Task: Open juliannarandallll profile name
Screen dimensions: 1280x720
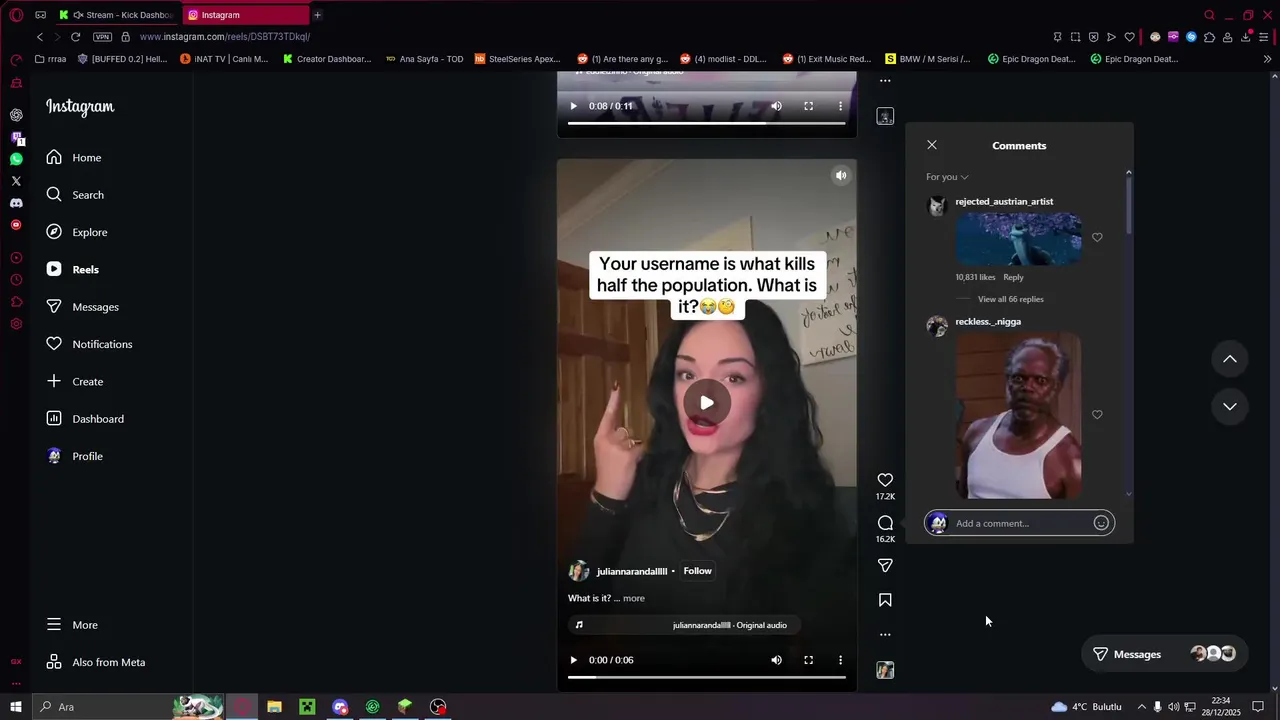Action: [632, 571]
